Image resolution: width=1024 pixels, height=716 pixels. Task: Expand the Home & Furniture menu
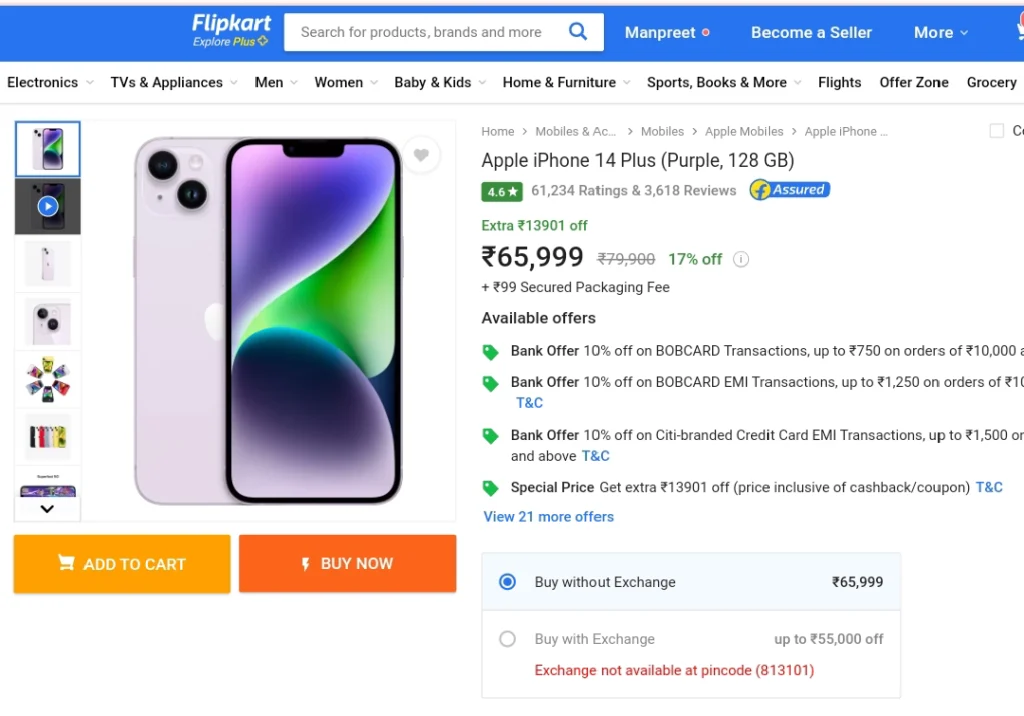(x=566, y=82)
